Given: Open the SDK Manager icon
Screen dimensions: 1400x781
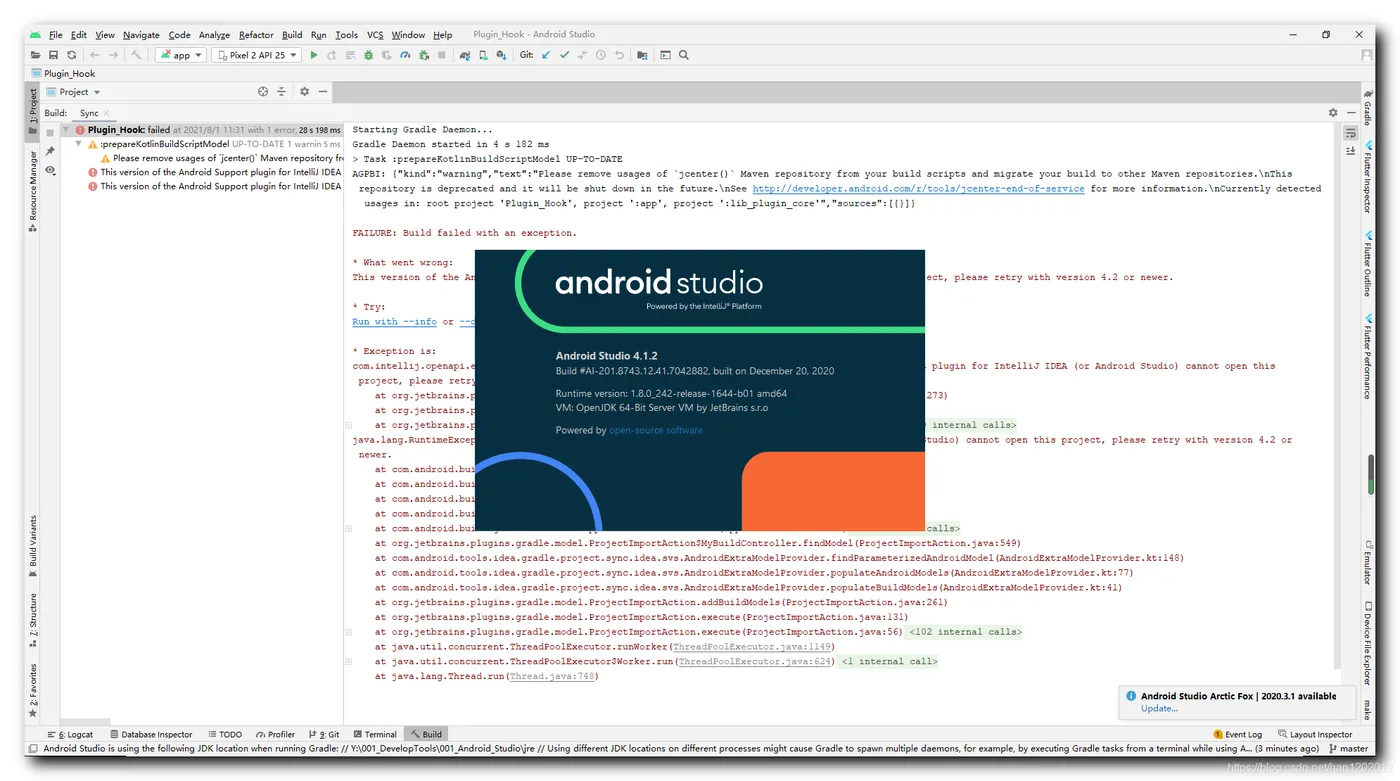Looking at the screenshot, I should pos(501,55).
